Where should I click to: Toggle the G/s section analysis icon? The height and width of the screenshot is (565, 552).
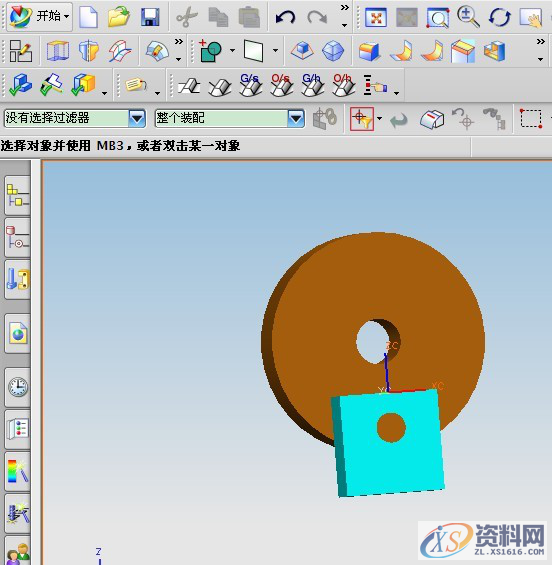[x=250, y=85]
